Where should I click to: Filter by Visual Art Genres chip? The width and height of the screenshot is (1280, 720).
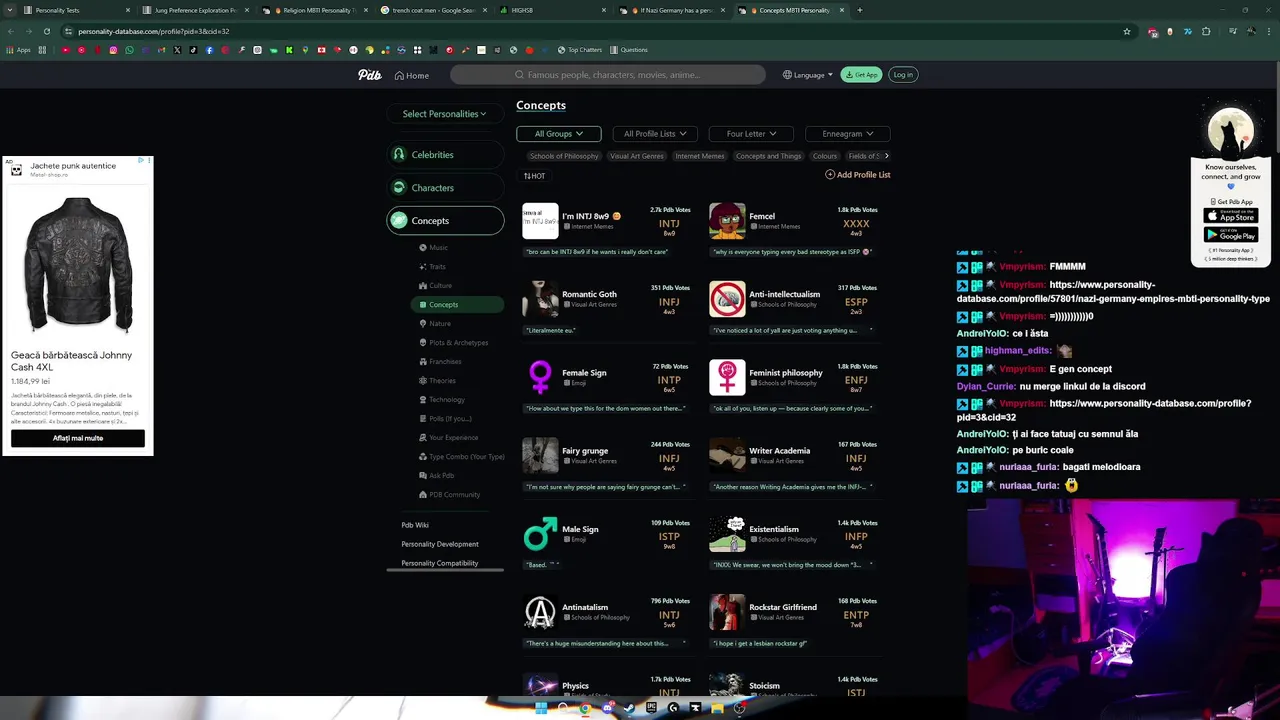click(x=637, y=156)
